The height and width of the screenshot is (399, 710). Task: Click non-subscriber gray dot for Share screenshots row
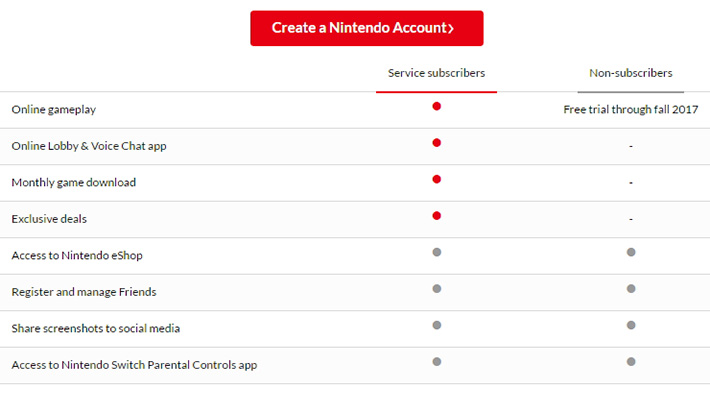pos(631,325)
